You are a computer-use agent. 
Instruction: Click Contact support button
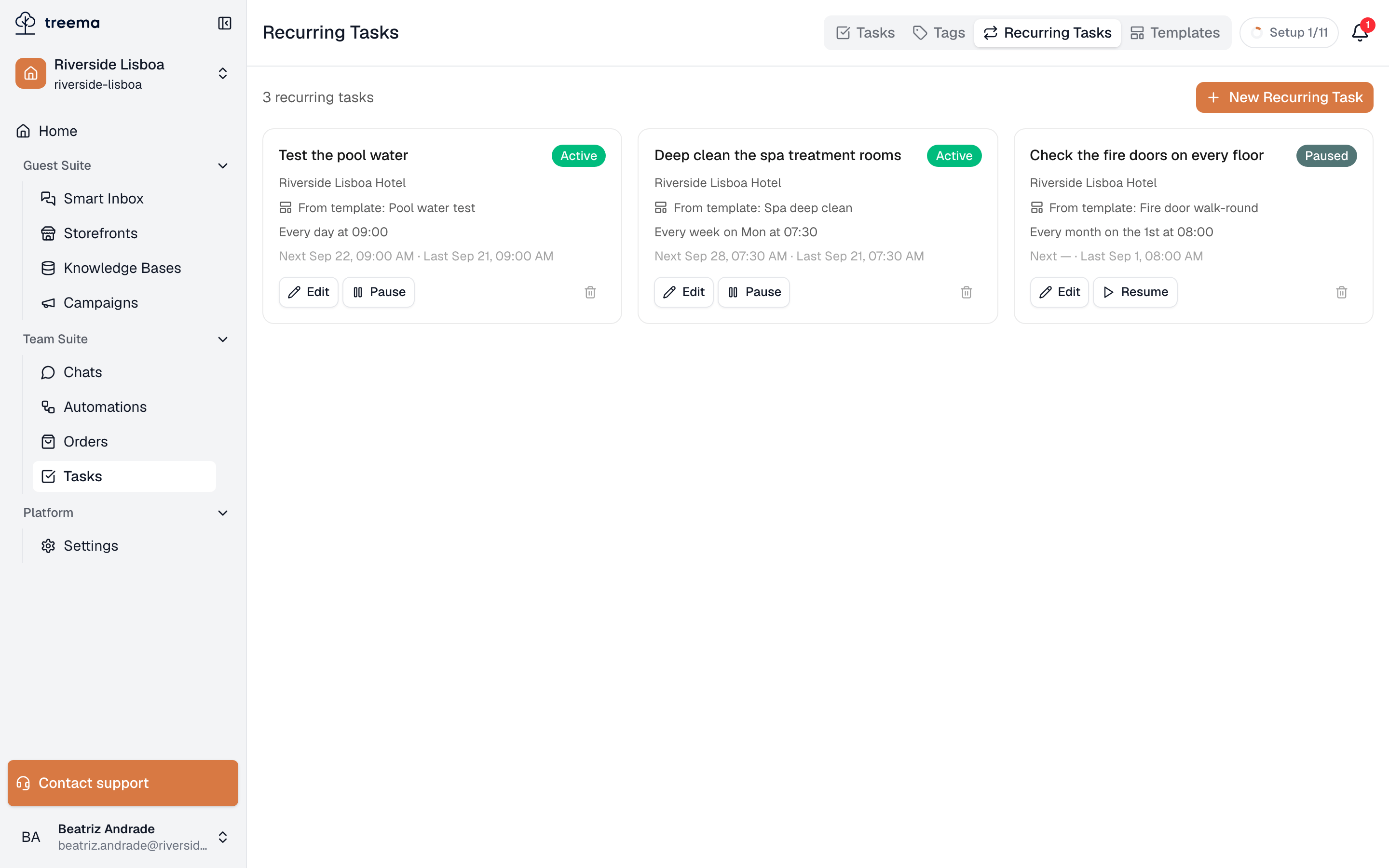click(x=123, y=783)
